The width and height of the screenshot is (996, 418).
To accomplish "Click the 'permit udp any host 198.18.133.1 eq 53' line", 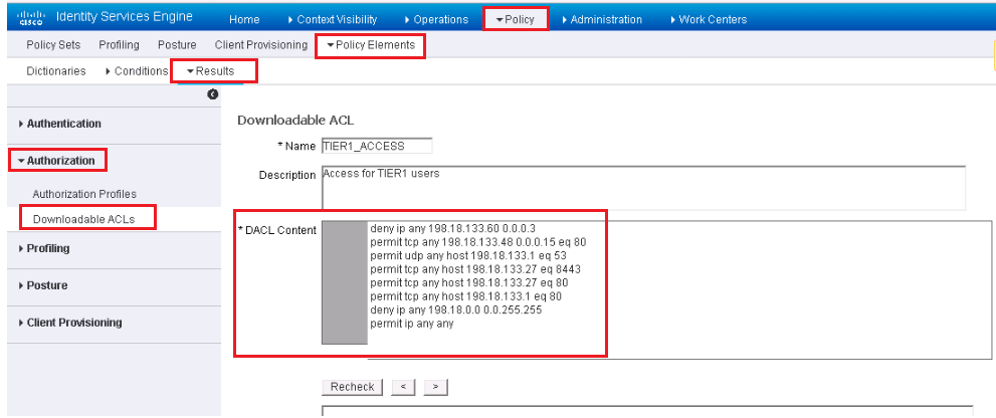I will [x=468, y=255].
